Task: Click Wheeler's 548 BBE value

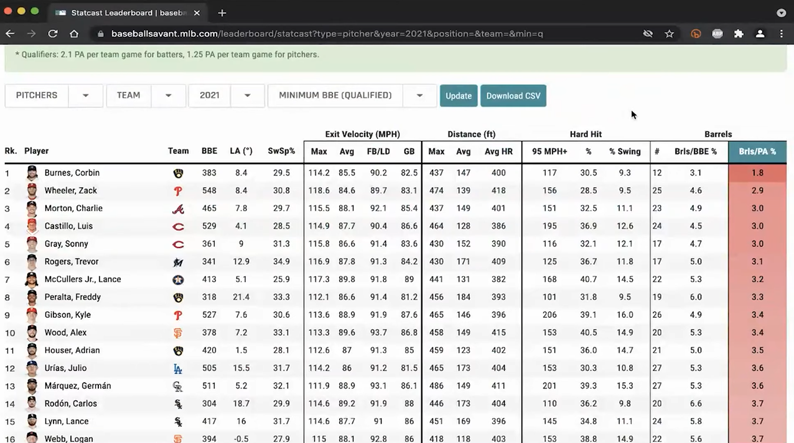Action: [209, 190]
